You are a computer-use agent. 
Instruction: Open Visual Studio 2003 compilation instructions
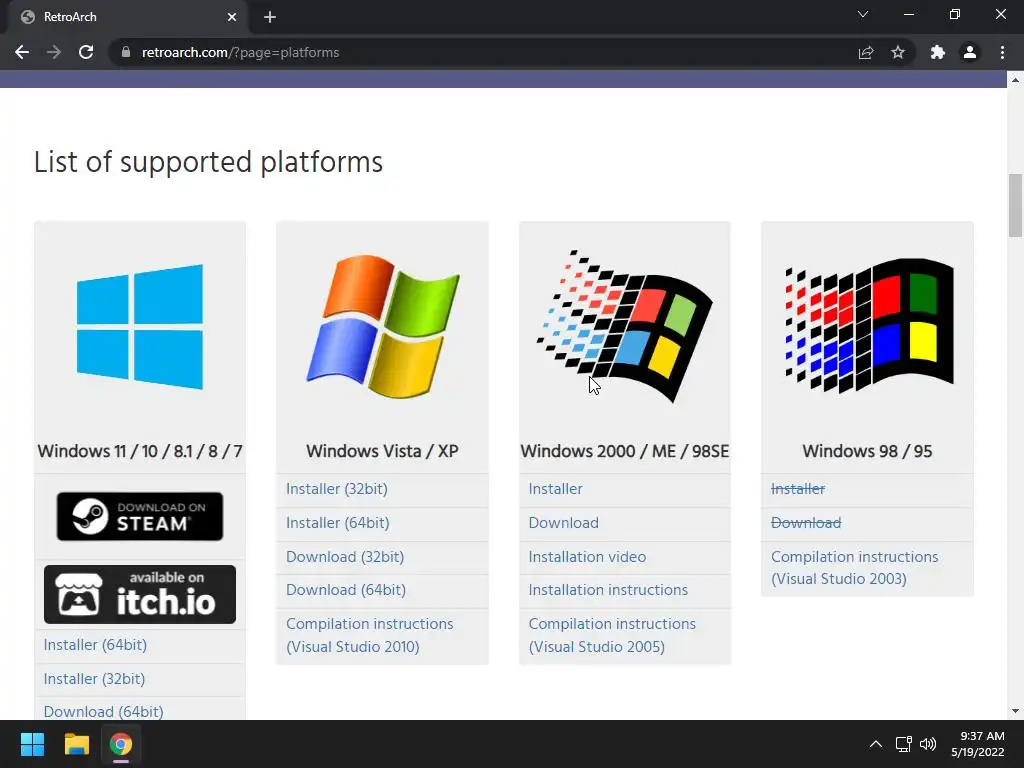tap(855, 568)
